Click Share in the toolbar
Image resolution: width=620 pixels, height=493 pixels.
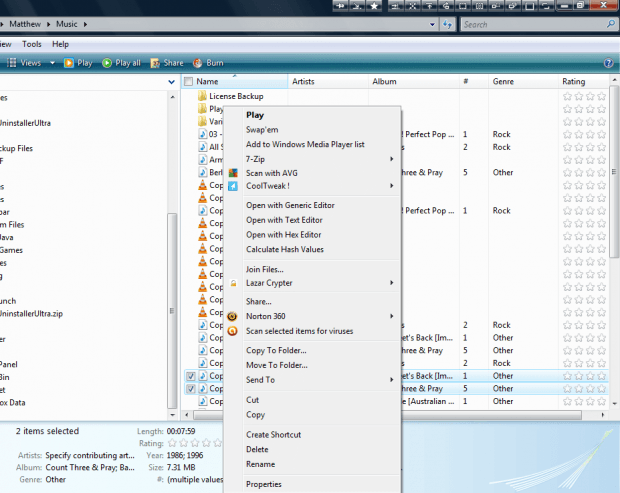(x=167, y=63)
